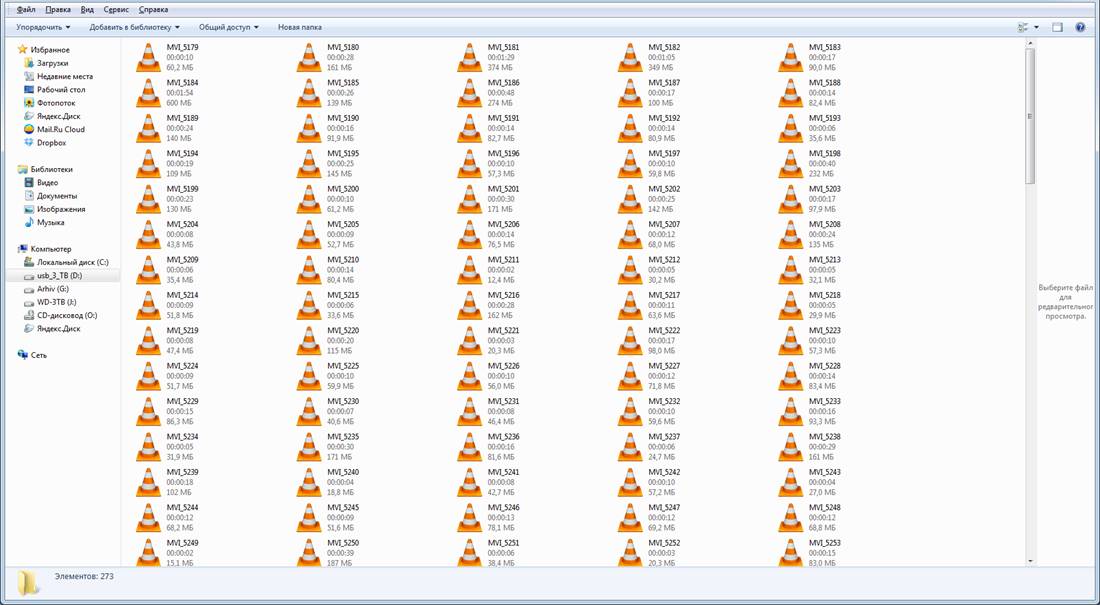This screenshot has height=605, width=1100.
Task: Select the VLC icon of MVI_5181
Action: click(x=469, y=58)
